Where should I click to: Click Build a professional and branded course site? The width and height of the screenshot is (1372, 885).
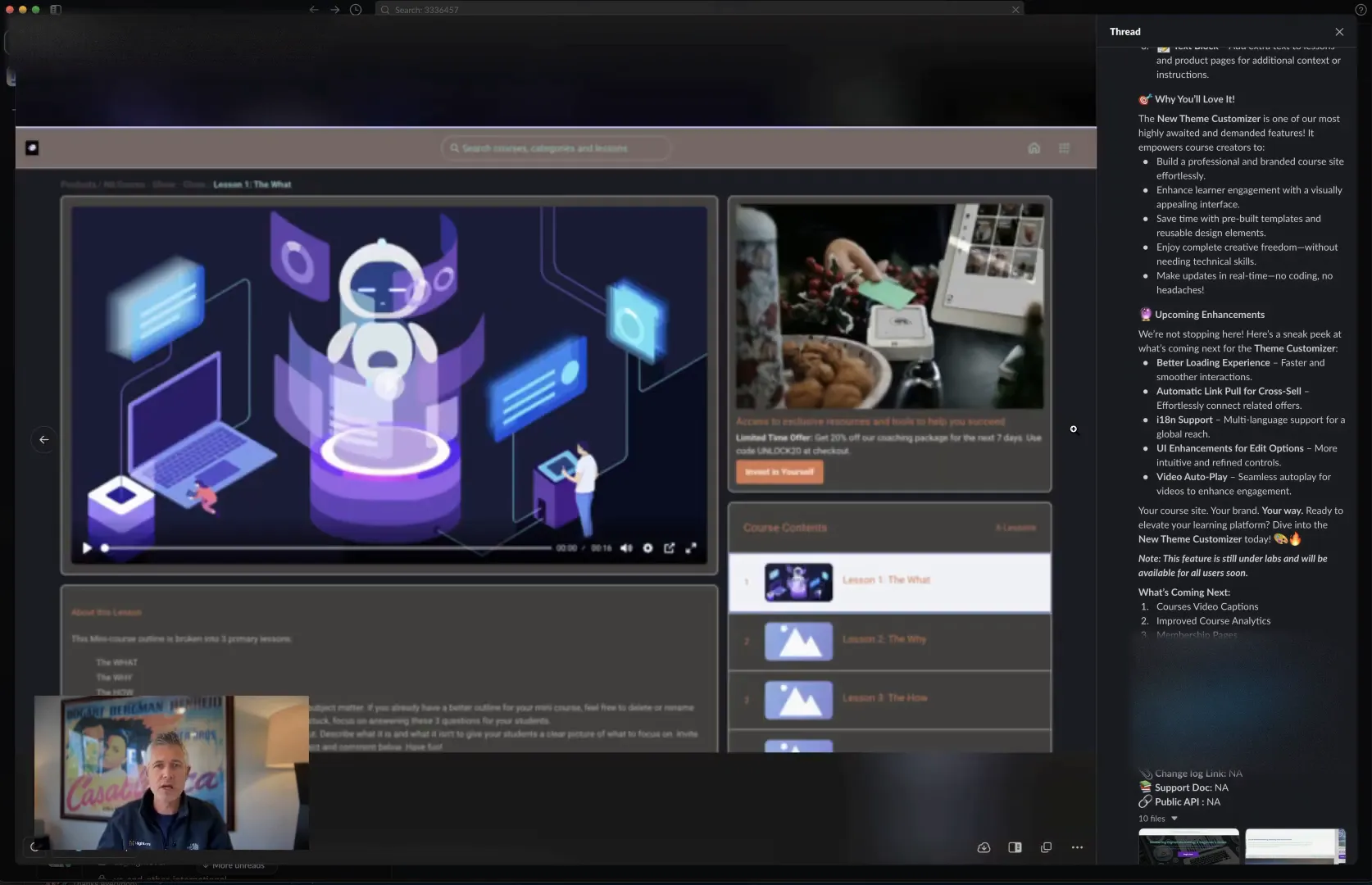click(1250, 169)
